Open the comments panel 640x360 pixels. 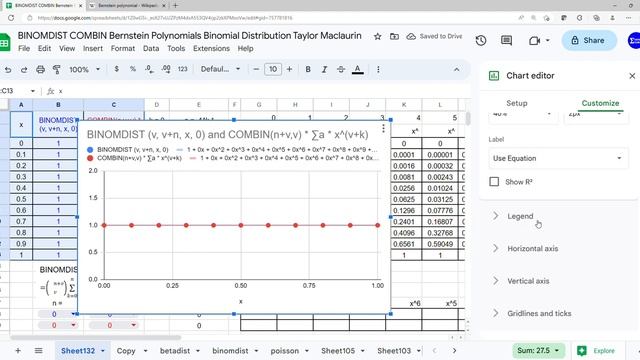507,40
